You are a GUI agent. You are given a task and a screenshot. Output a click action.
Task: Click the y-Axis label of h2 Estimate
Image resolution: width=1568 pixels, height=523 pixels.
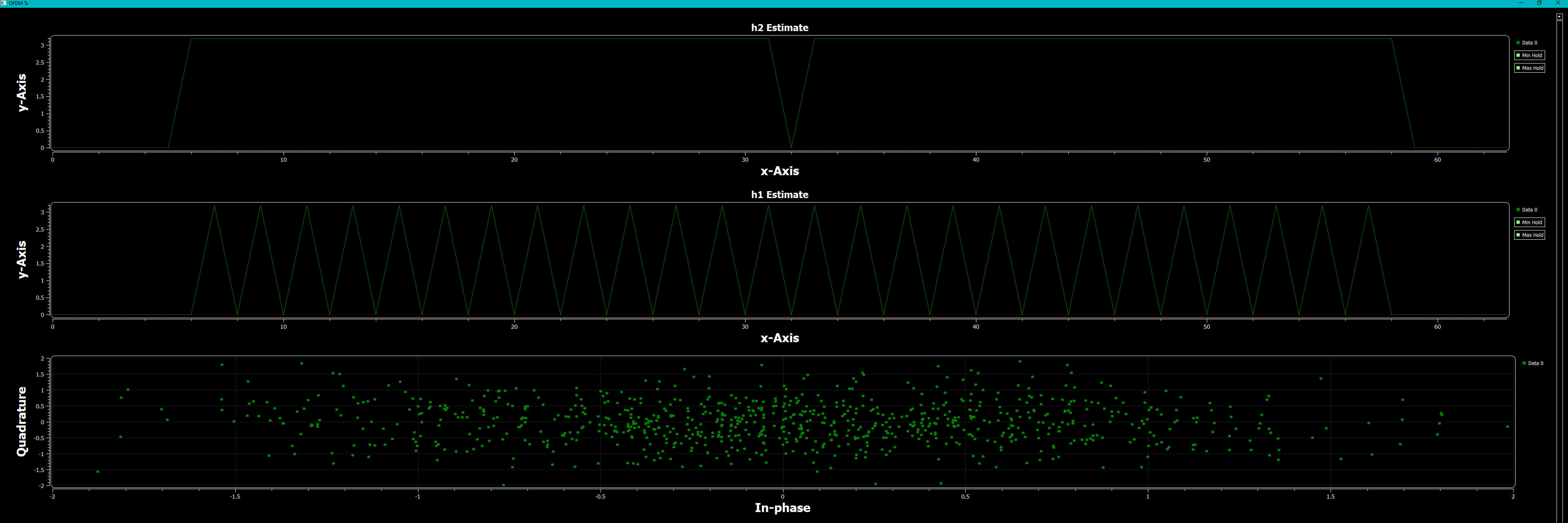(22, 92)
